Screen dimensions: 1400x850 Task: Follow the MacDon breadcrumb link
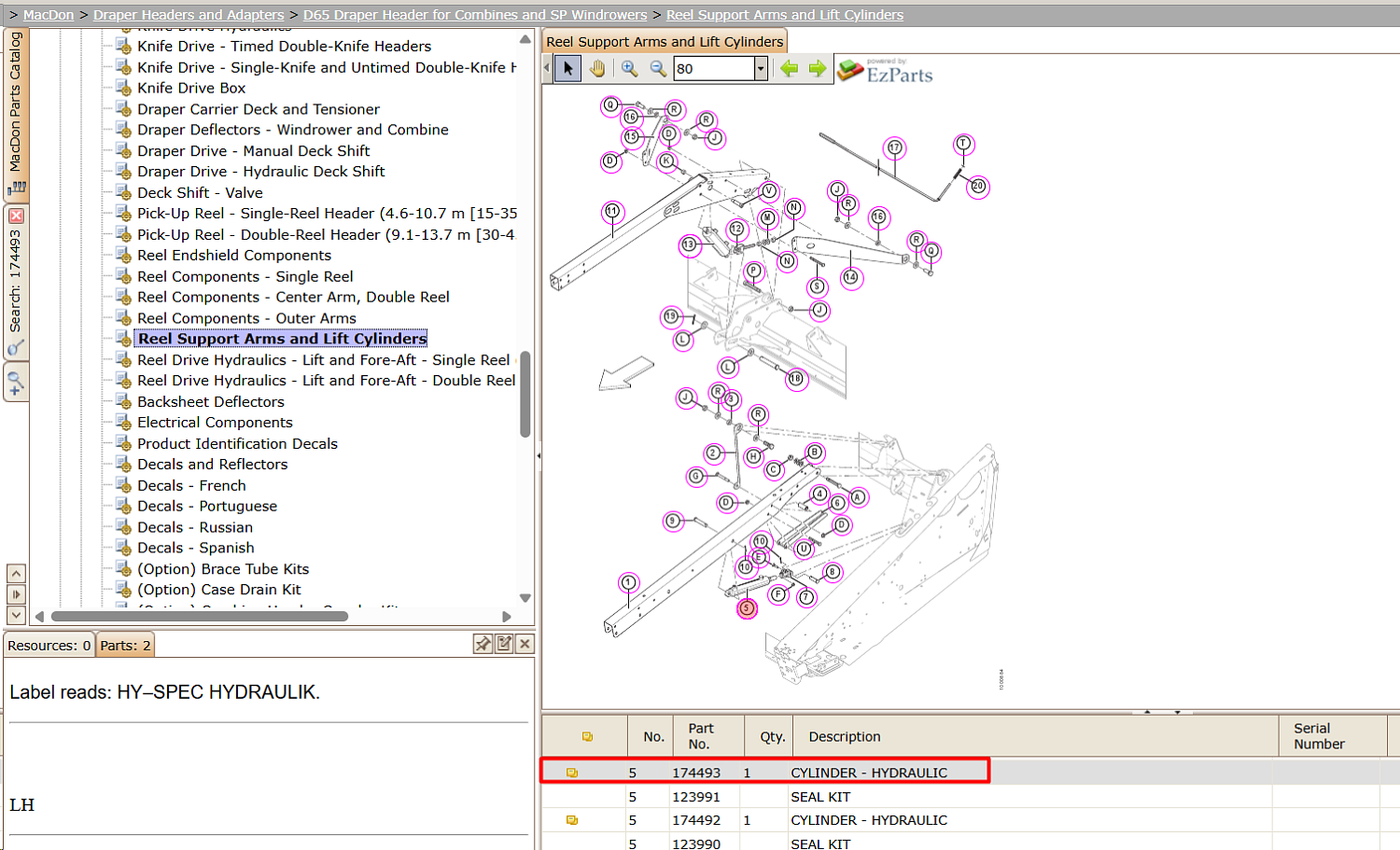(49, 15)
